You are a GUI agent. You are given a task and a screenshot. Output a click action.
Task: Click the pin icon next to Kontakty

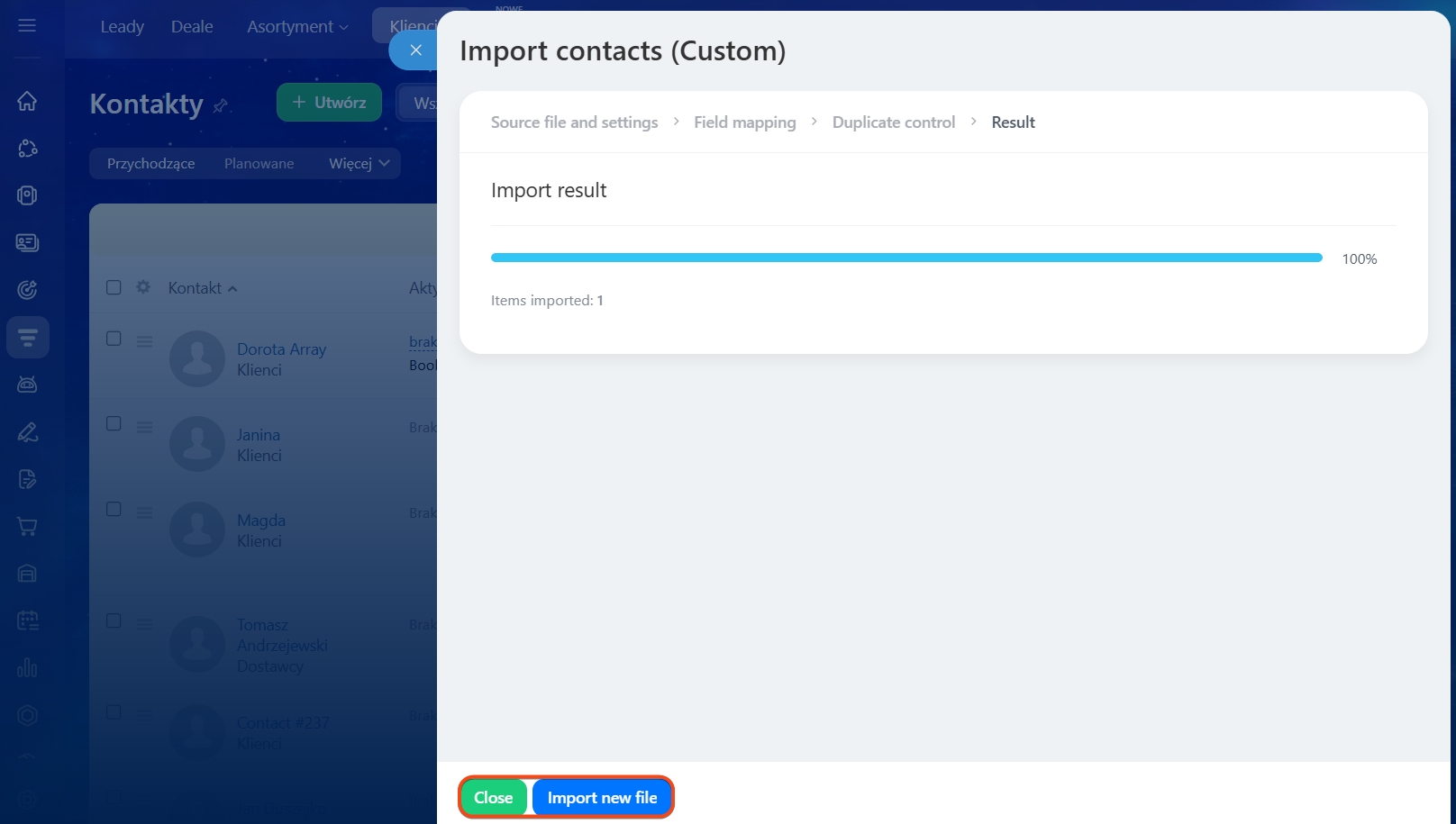point(220,106)
